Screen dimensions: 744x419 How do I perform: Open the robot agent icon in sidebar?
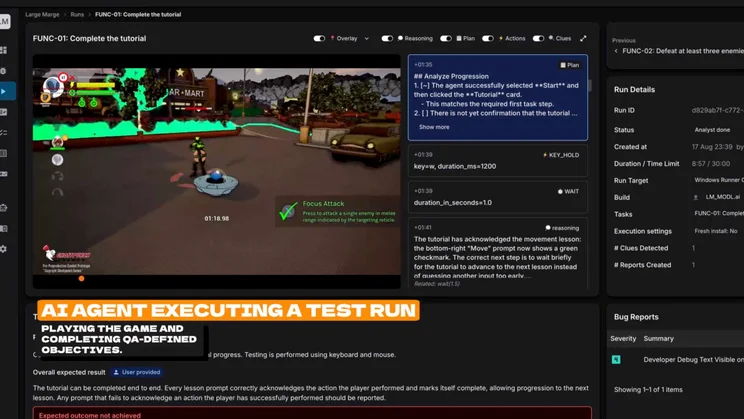click(x=4, y=207)
